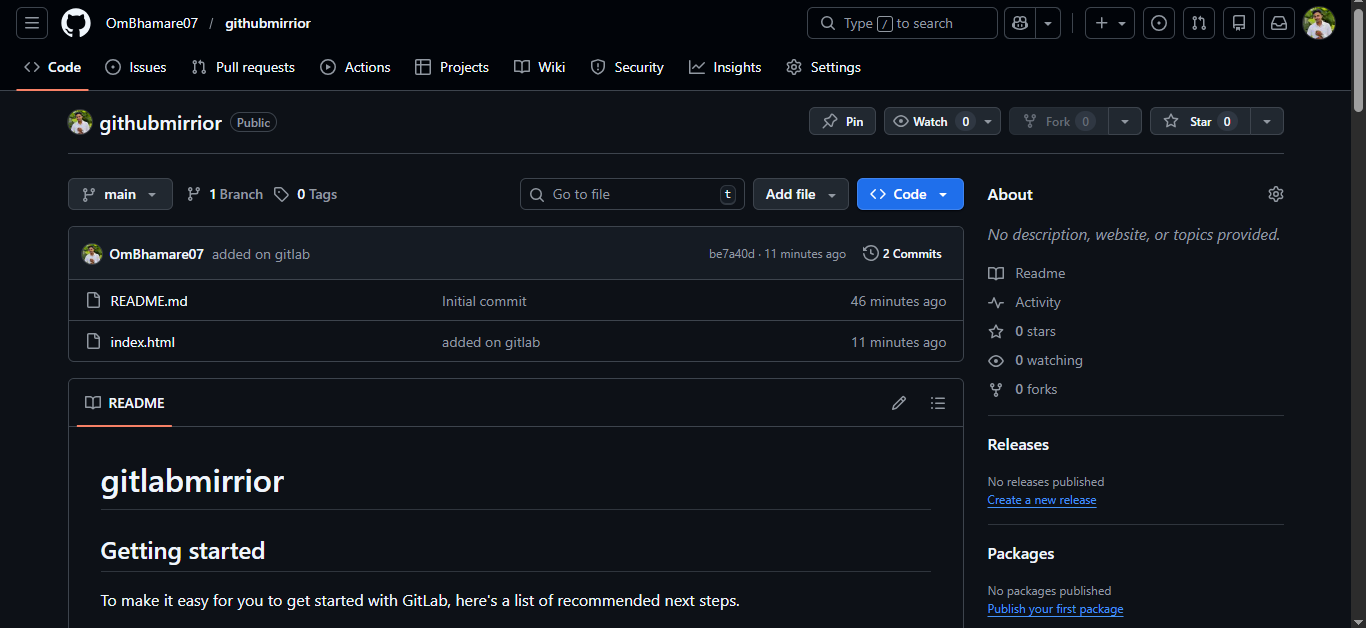The width and height of the screenshot is (1366, 628).
Task: Open header repositories icon
Action: pyautogui.click(x=1239, y=23)
